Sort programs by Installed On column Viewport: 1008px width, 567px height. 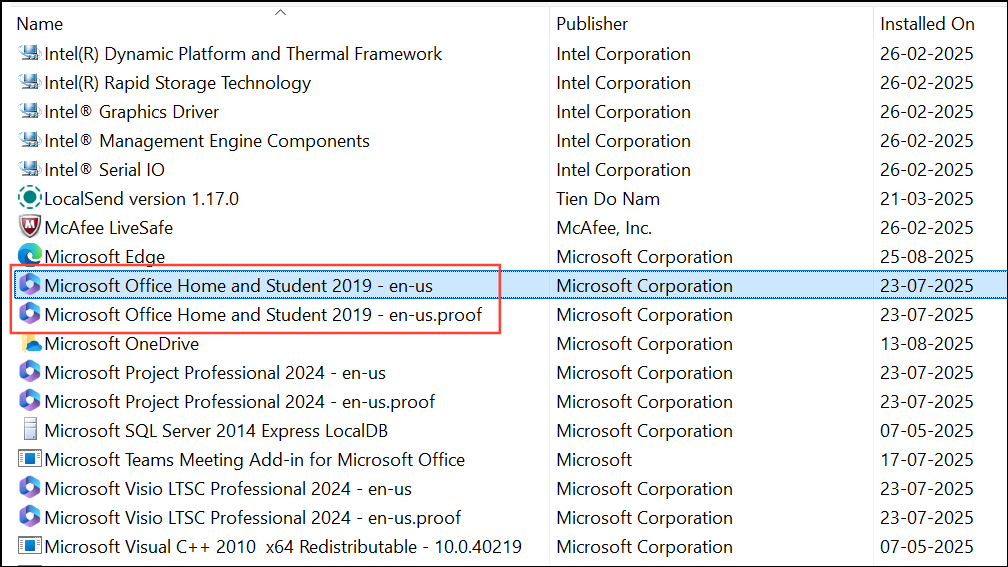(927, 24)
